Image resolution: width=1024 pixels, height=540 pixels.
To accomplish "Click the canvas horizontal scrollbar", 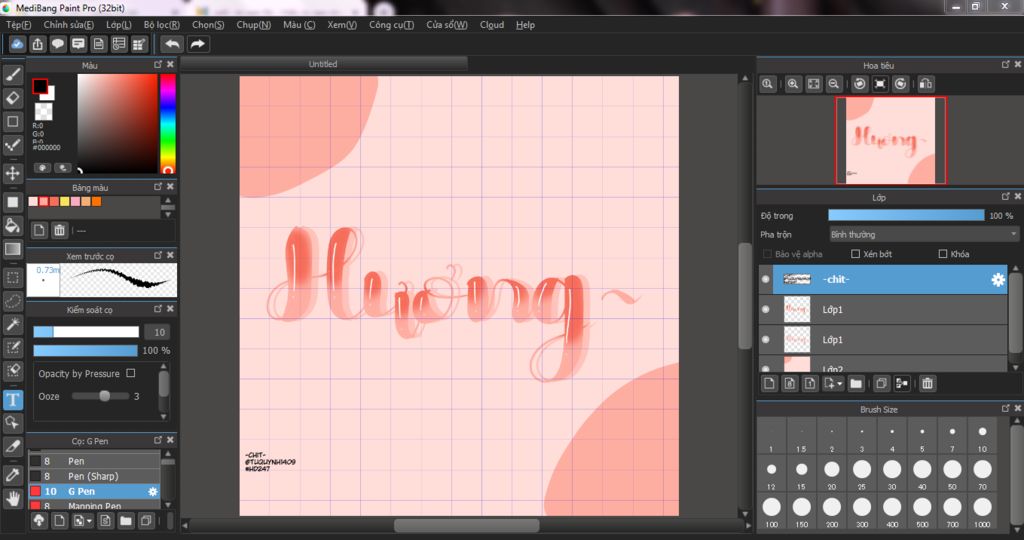I will (467, 525).
